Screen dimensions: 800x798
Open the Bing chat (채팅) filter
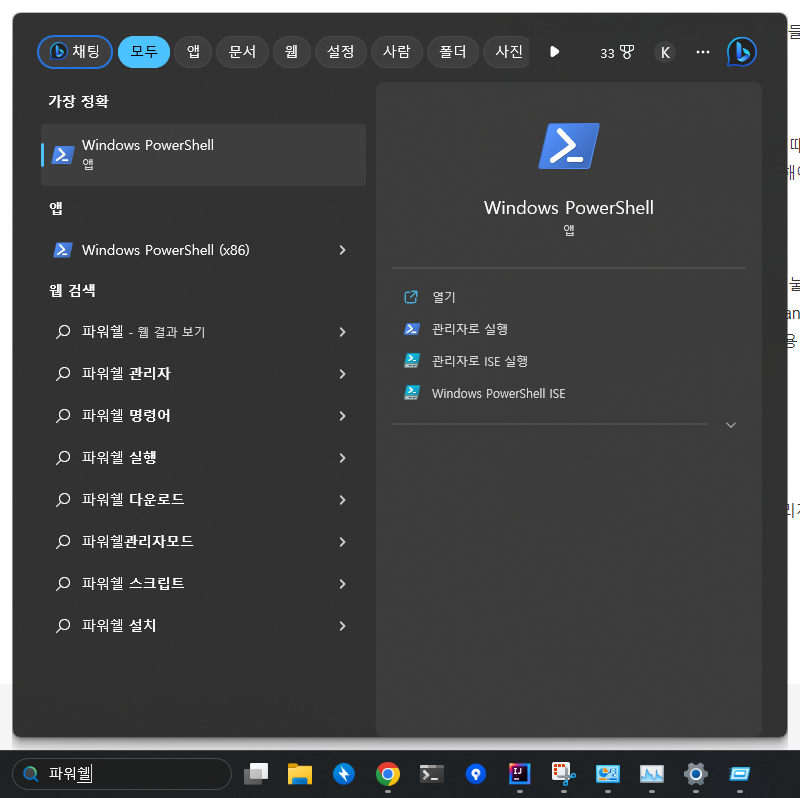pos(75,52)
